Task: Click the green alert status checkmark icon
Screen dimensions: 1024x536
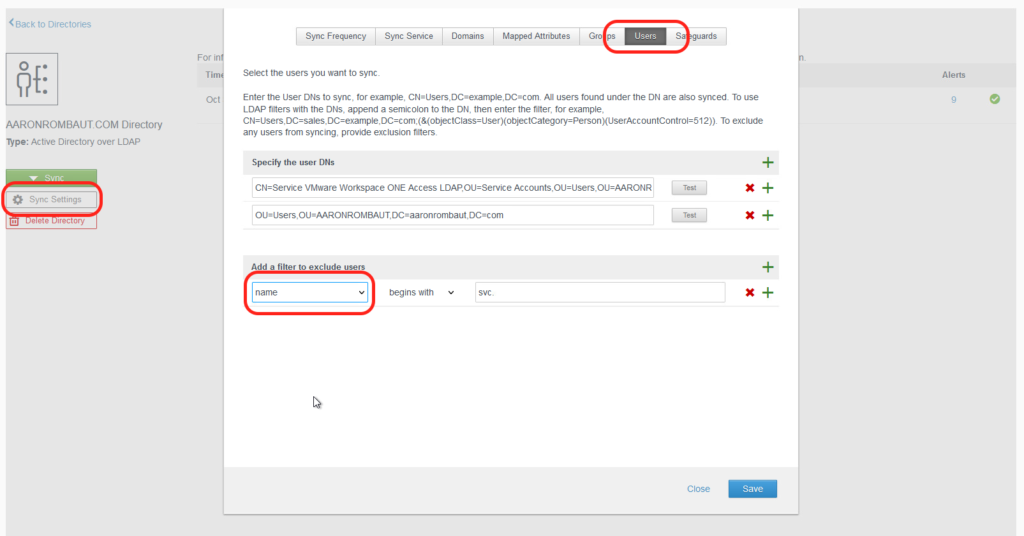Action: pyautogui.click(x=994, y=99)
